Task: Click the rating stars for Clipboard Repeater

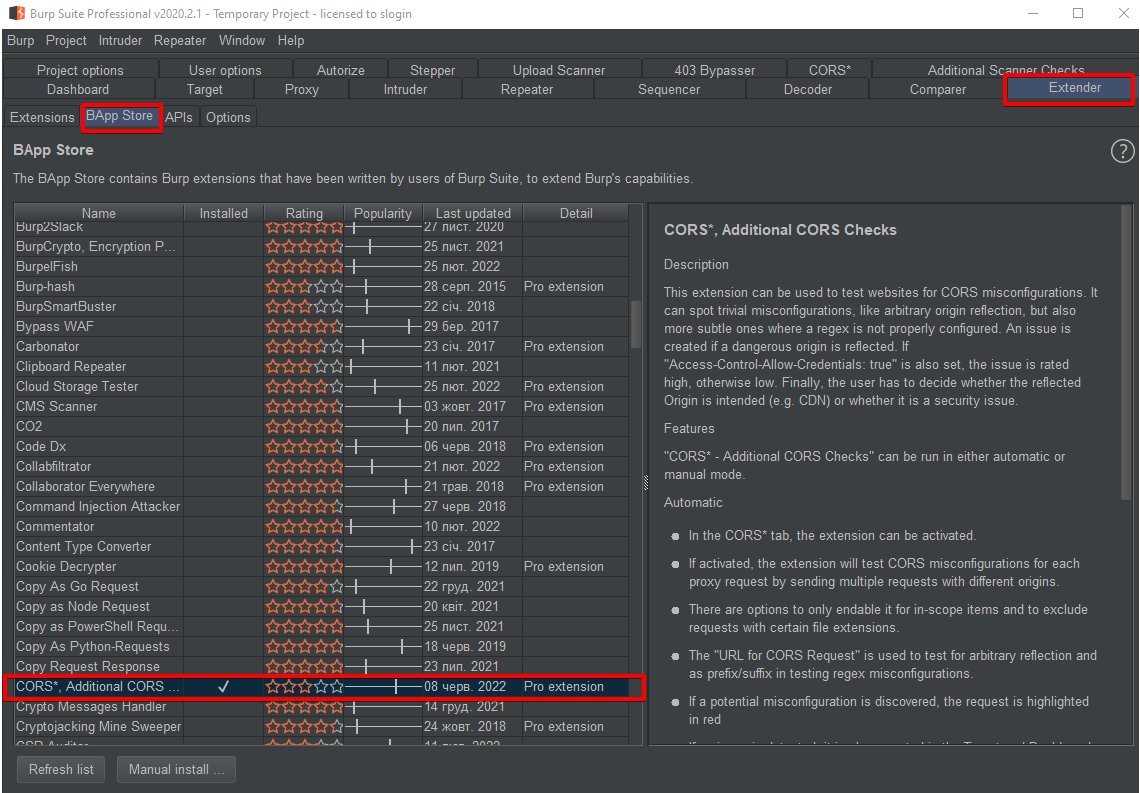Action: coord(304,366)
